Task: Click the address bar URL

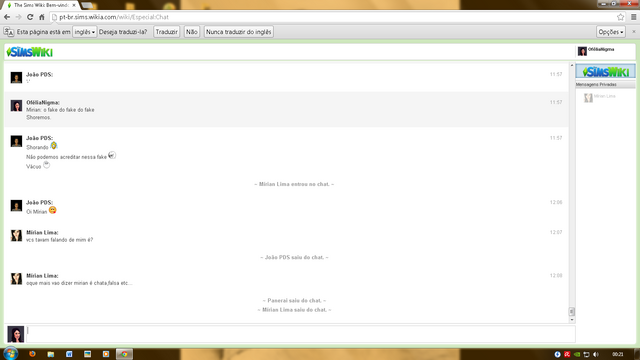Action: tap(114, 17)
